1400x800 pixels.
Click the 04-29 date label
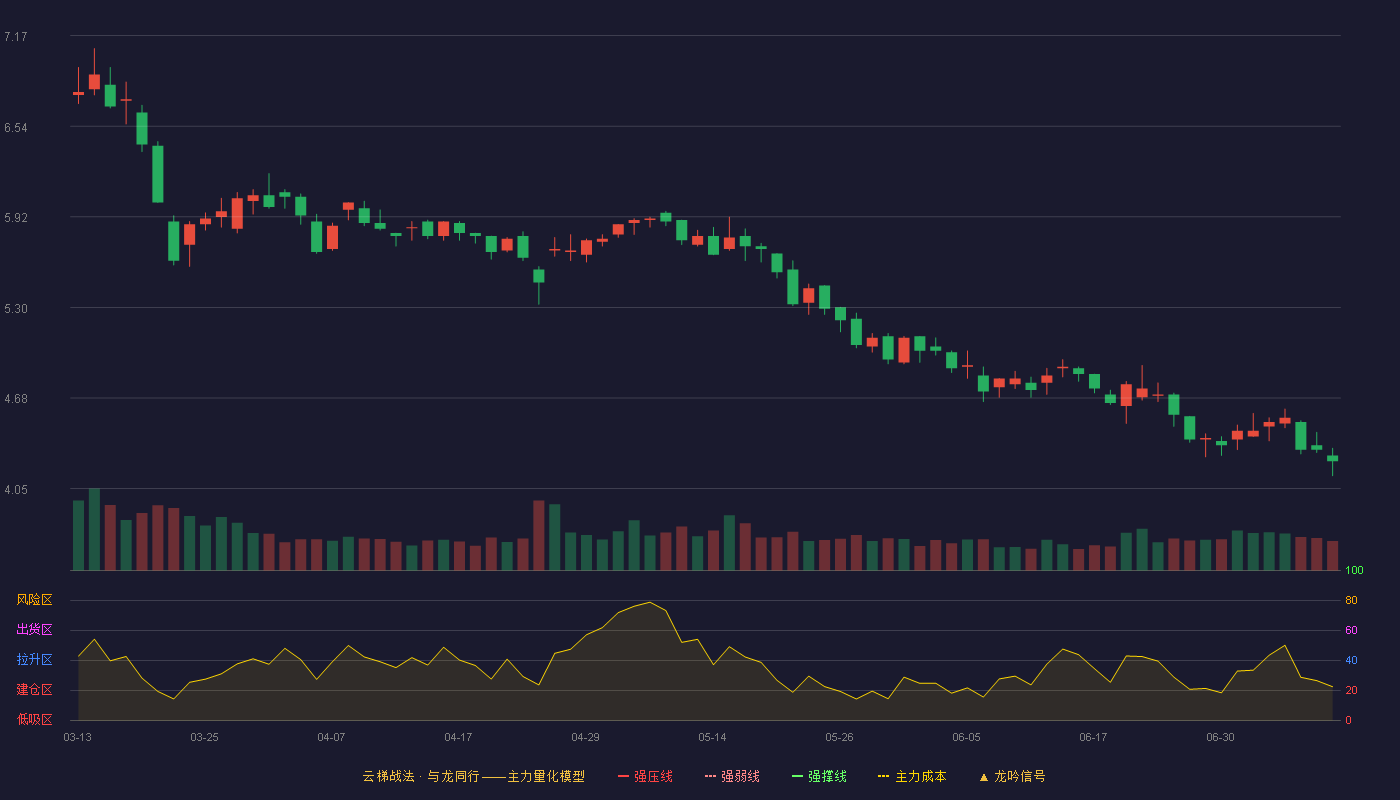[585, 737]
